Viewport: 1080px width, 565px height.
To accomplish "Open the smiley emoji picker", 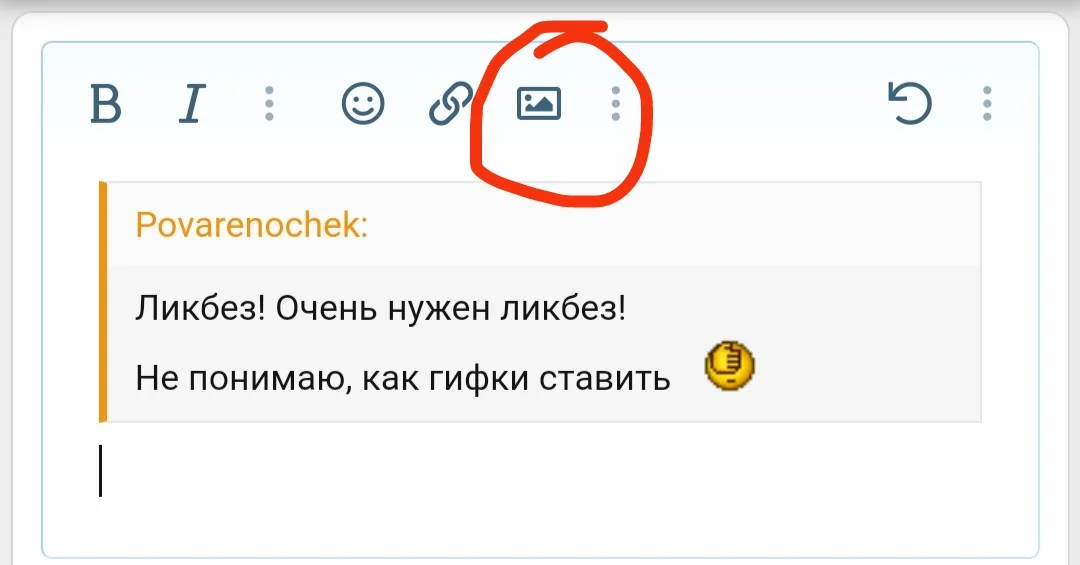I will [363, 104].
